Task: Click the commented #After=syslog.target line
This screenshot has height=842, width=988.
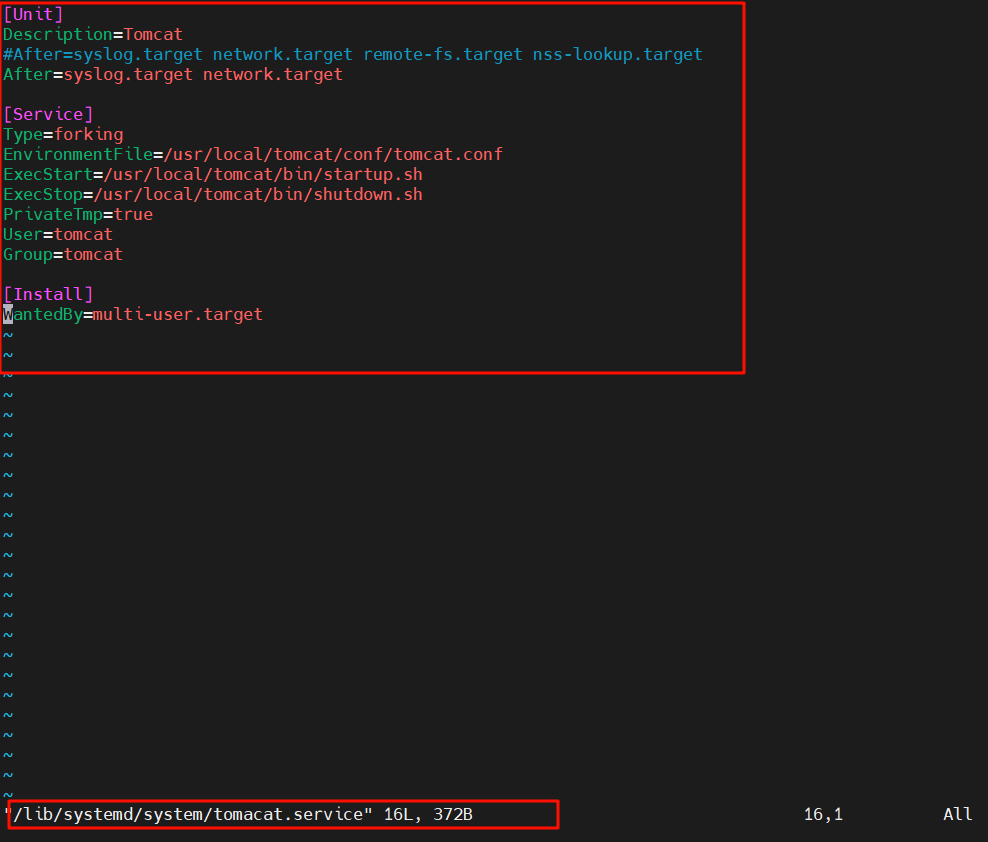Action: pyautogui.click(x=352, y=54)
